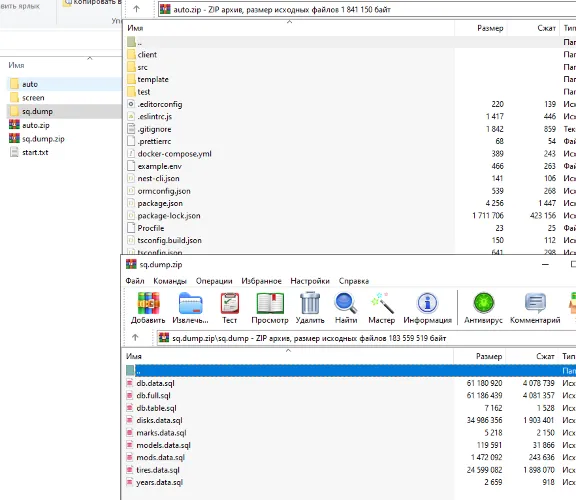This screenshot has width=576, height=500.
Task: Click the Извлечь (Extract) toolbar icon
Action: (x=190, y=303)
